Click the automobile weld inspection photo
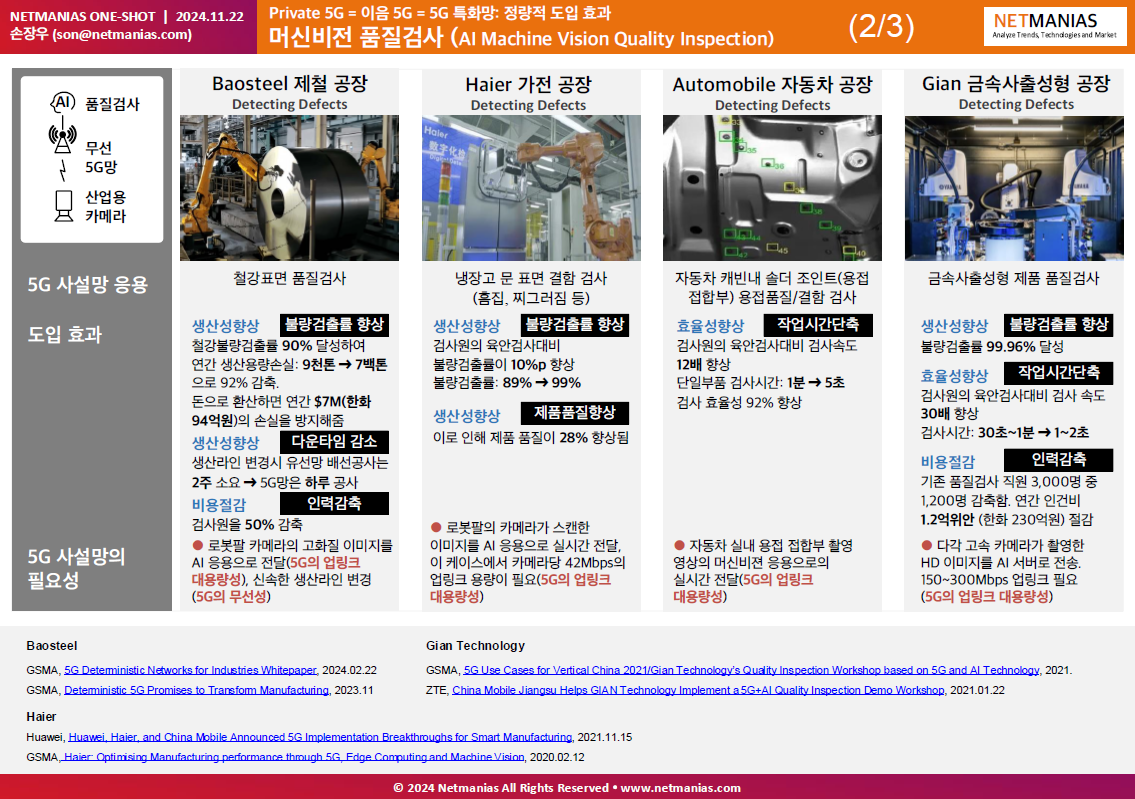This screenshot has width=1135, height=799. point(772,188)
